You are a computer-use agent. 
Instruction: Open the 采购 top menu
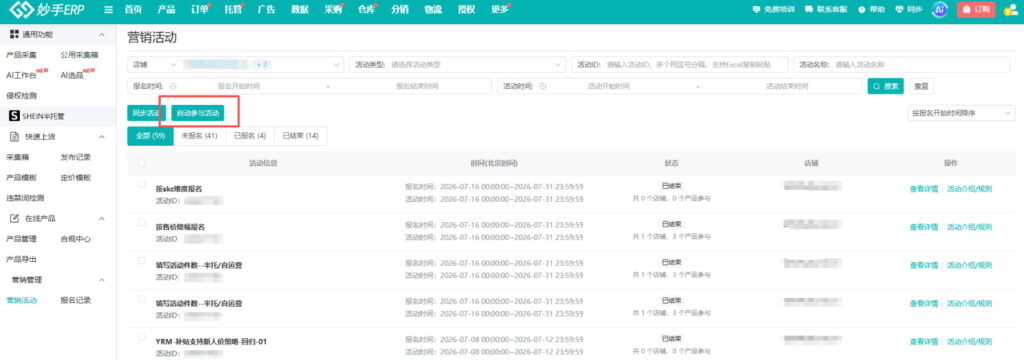pyautogui.click(x=333, y=10)
